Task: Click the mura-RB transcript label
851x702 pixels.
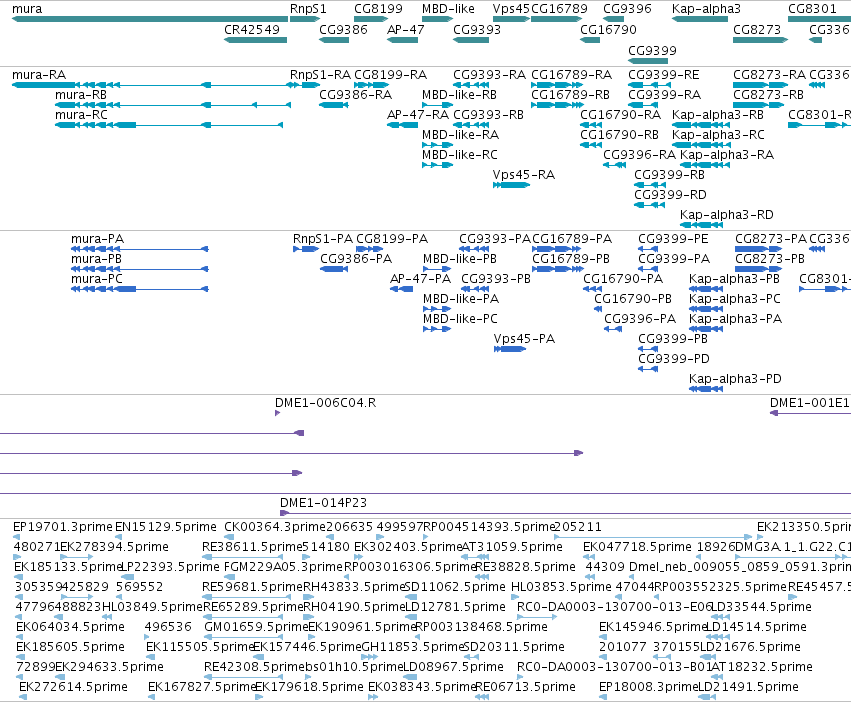Action: tap(81, 94)
